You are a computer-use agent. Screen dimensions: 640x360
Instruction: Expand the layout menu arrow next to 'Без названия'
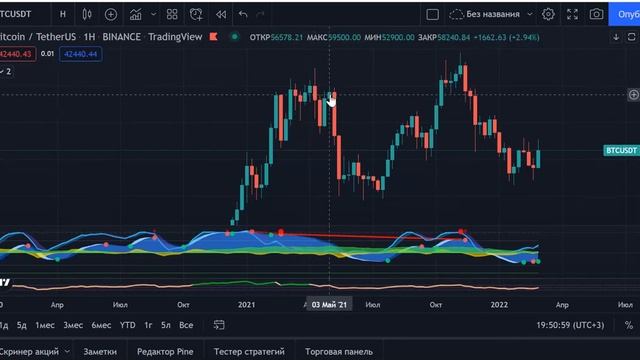(x=530, y=14)
